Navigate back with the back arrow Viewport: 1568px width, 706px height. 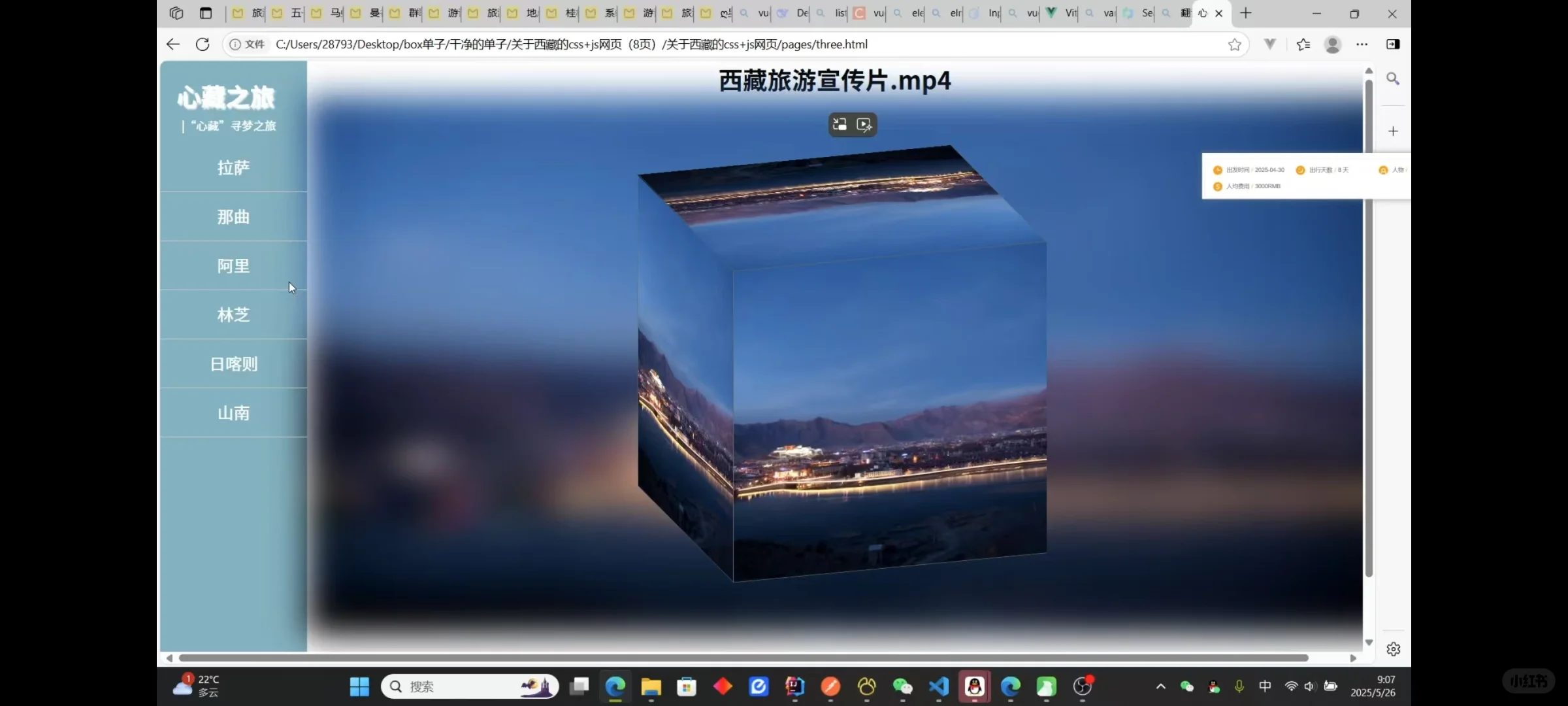172,44
